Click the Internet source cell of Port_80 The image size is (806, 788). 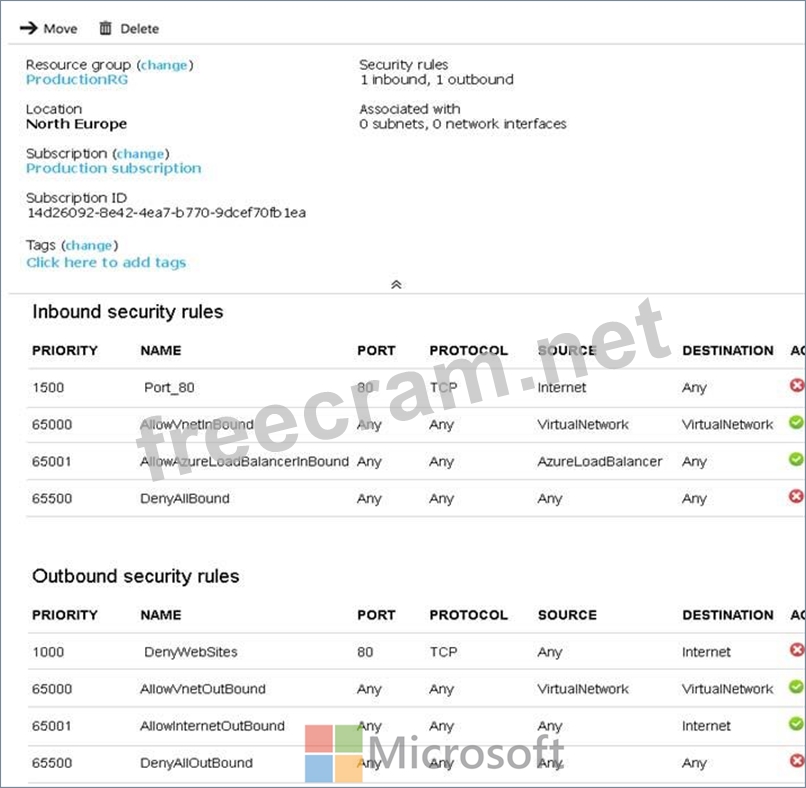pos(562,388)
